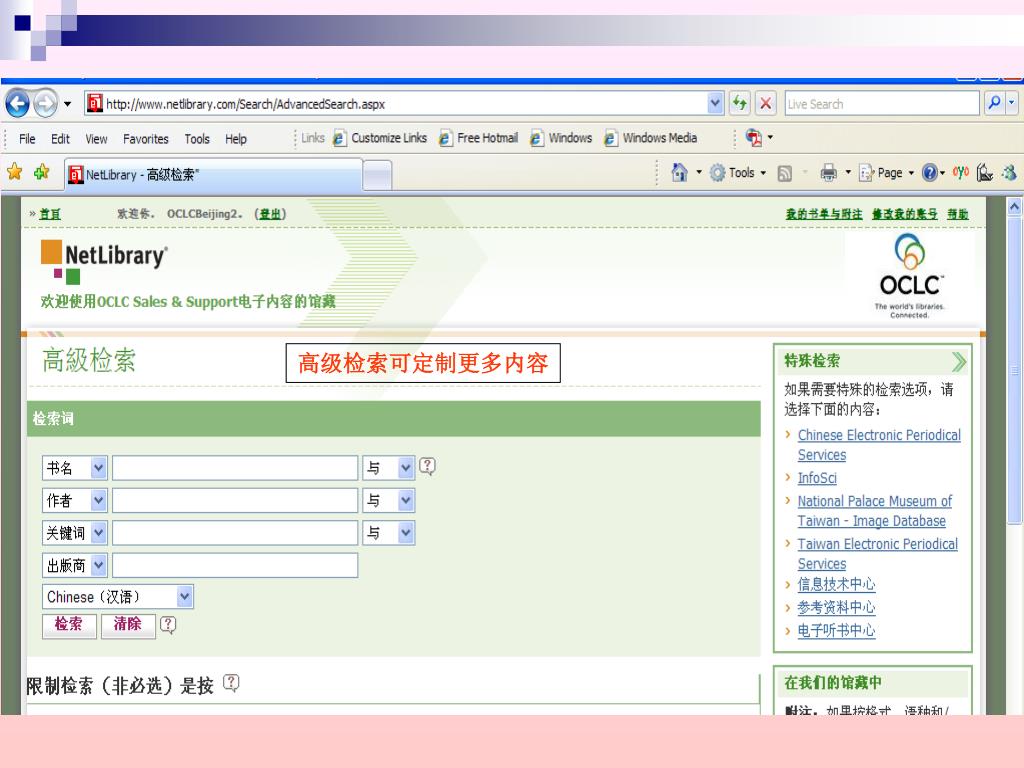Open the Customize Links bookmark
1024x768 pixels.
point(380,138)
